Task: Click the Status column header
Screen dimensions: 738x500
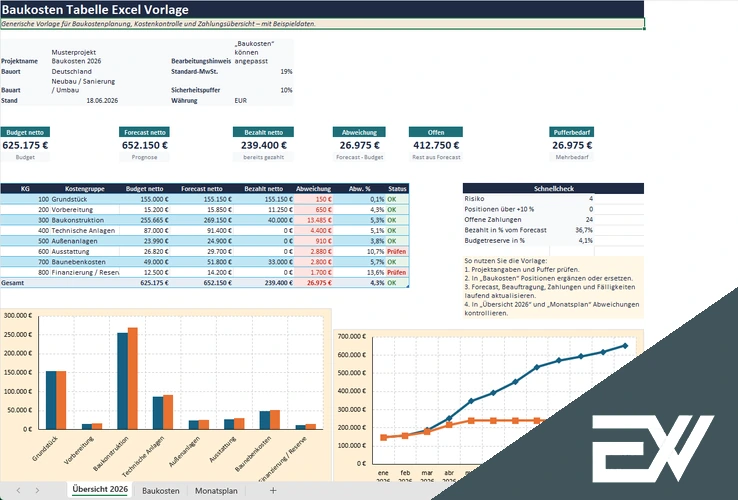Action: click(397, 189)
